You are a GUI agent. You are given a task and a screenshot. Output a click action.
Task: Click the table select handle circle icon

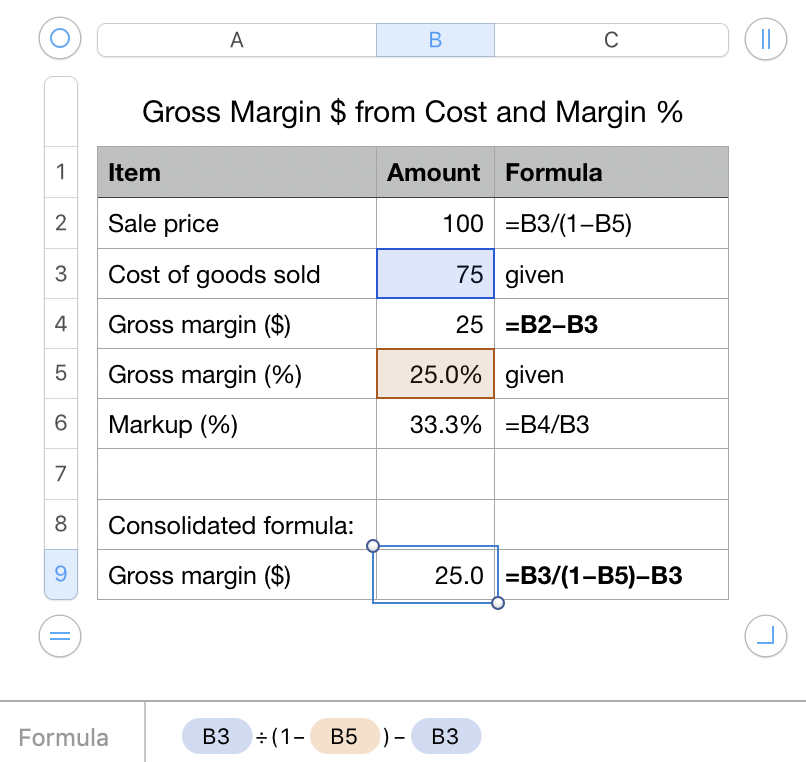click(x=60, y=39)
